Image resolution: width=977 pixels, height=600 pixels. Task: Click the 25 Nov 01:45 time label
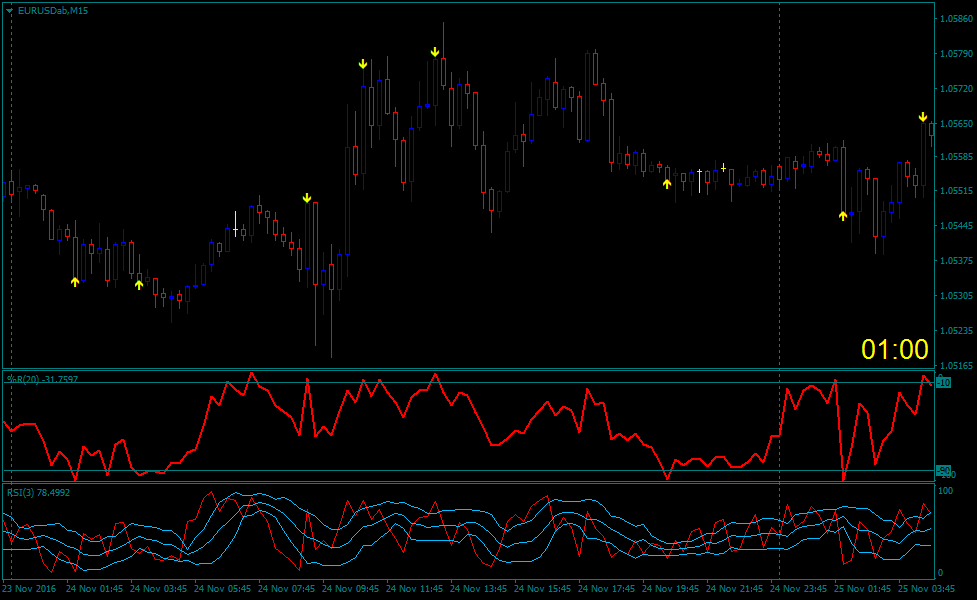click(863, 588)
